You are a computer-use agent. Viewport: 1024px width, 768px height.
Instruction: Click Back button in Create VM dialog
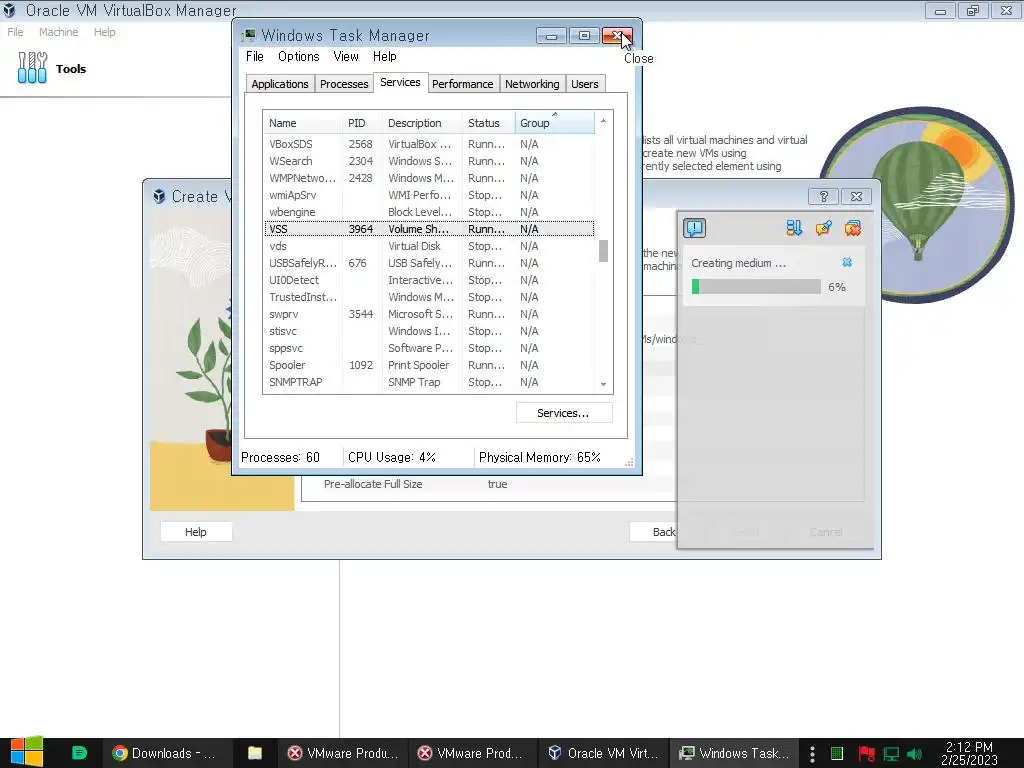click(654, 532)
